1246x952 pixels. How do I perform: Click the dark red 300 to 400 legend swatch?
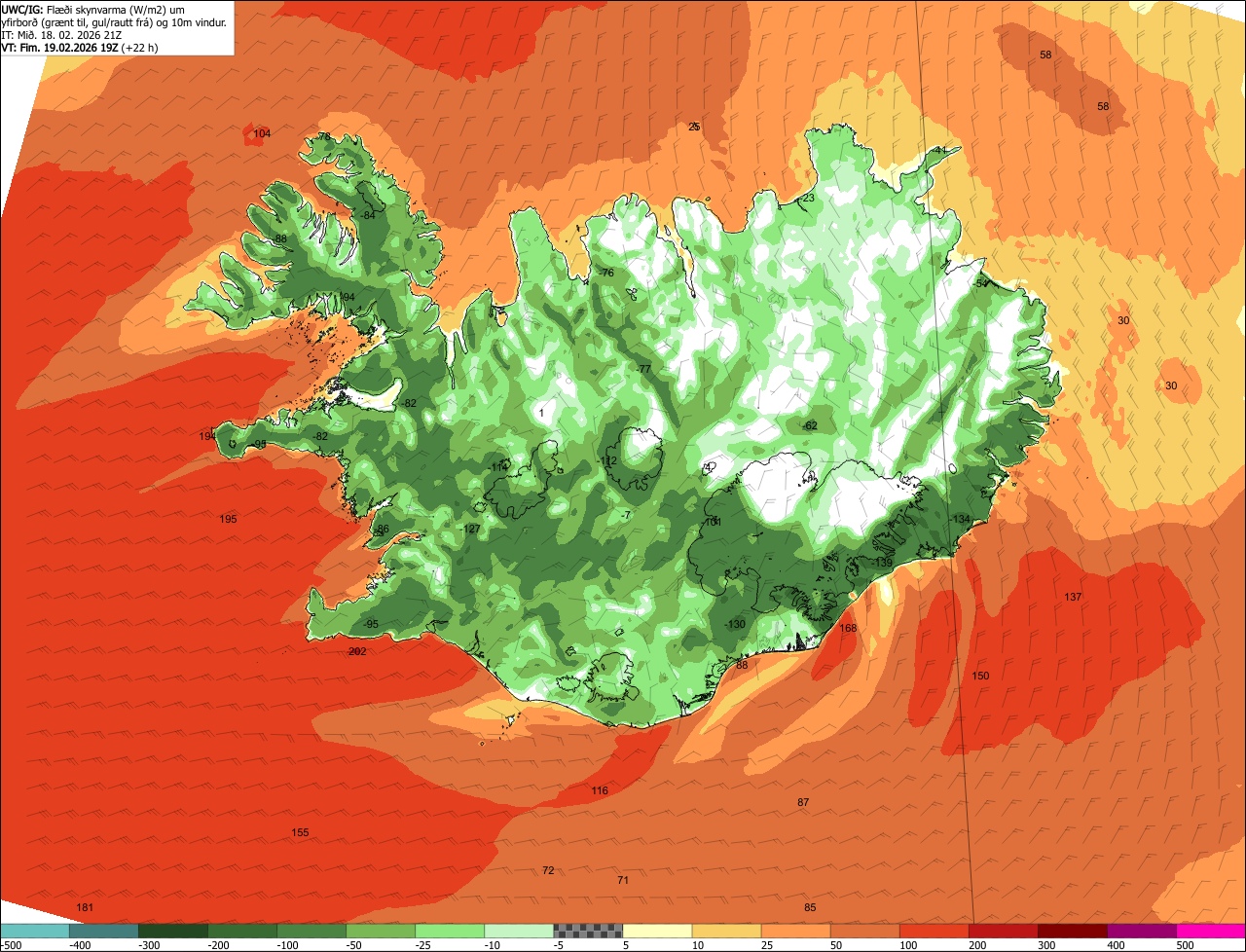pos(1073,931)
